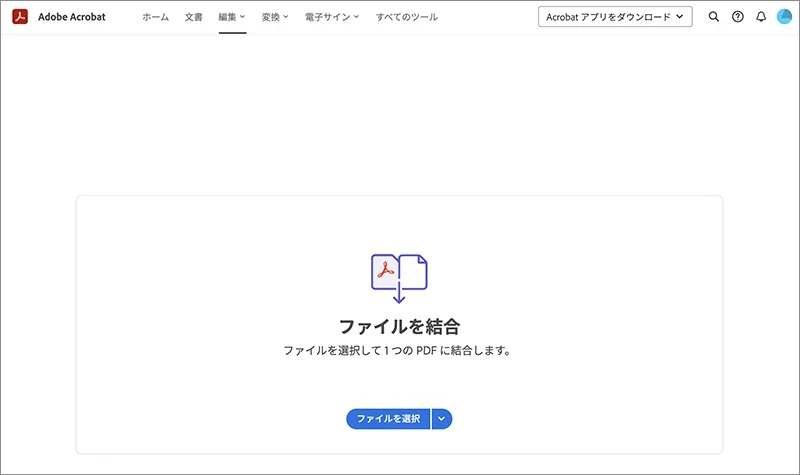Click the Adobe Acrobat brand name text
The width and height of the screenshot is (800, 475).
(70, 17)
